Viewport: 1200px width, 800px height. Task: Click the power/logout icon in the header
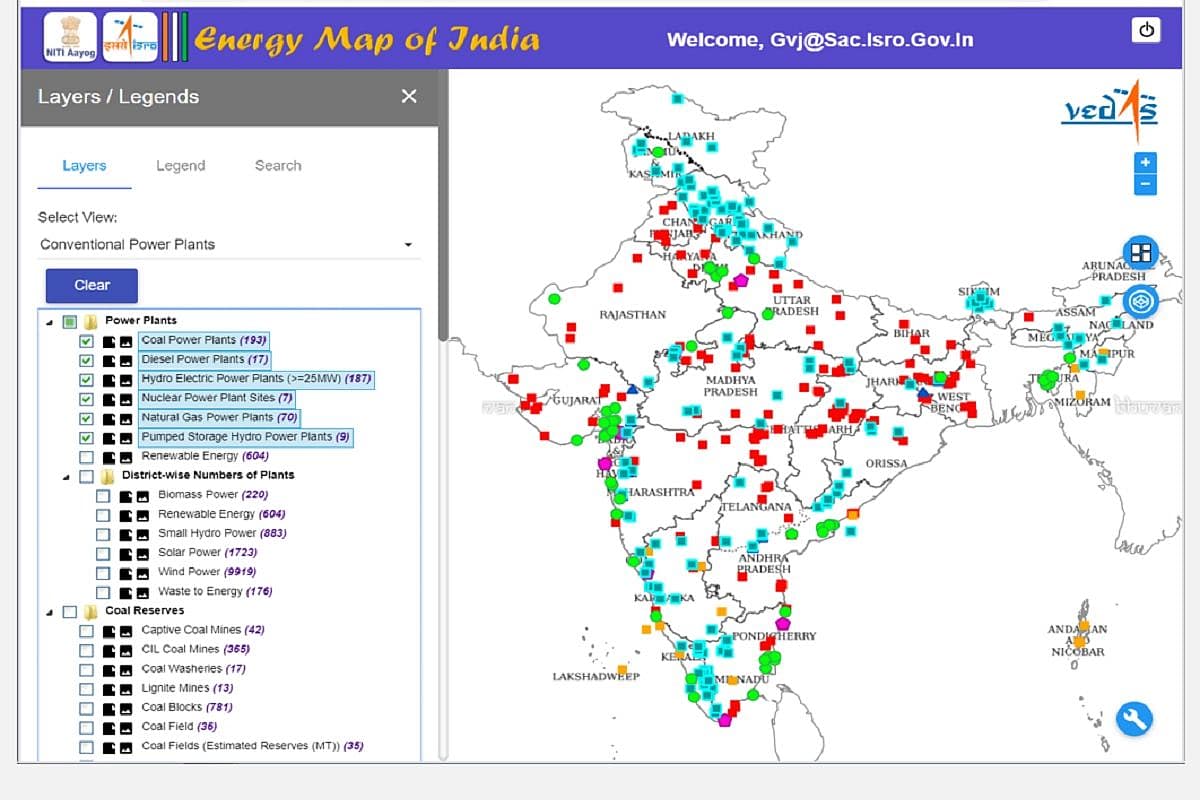(1145, 29)
